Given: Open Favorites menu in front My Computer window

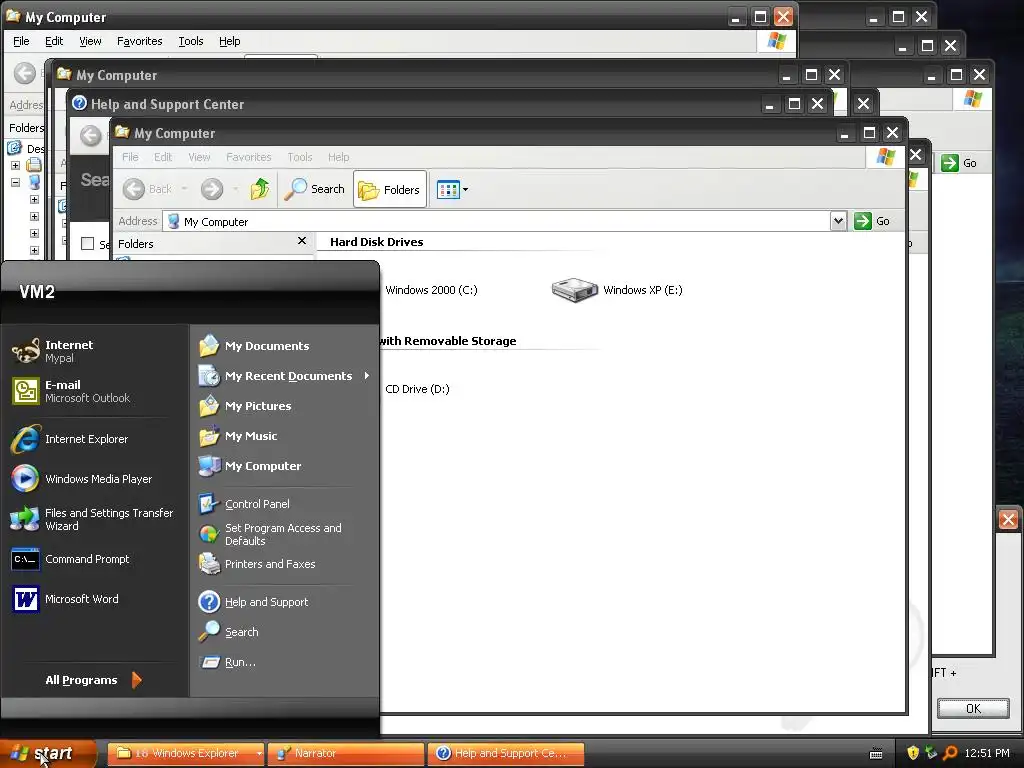Looking at the screenshot, I should click(248, 157).
